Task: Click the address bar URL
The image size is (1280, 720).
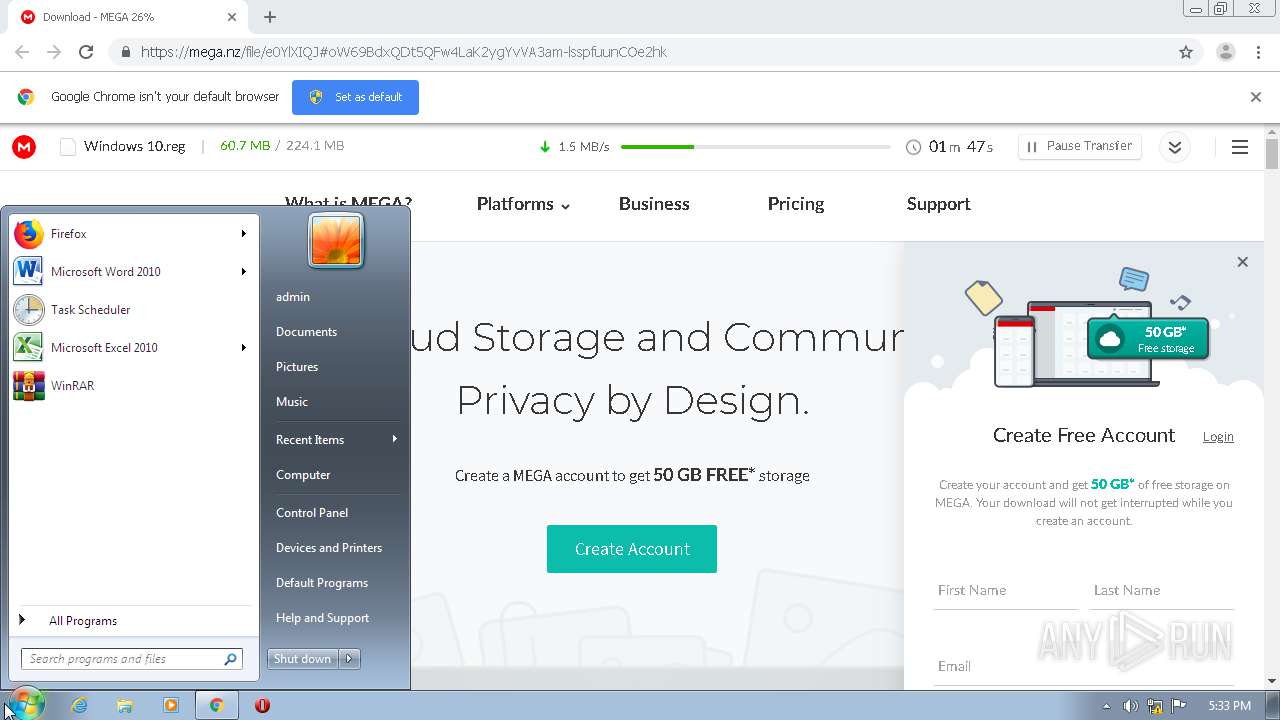Action: [404, 52]
